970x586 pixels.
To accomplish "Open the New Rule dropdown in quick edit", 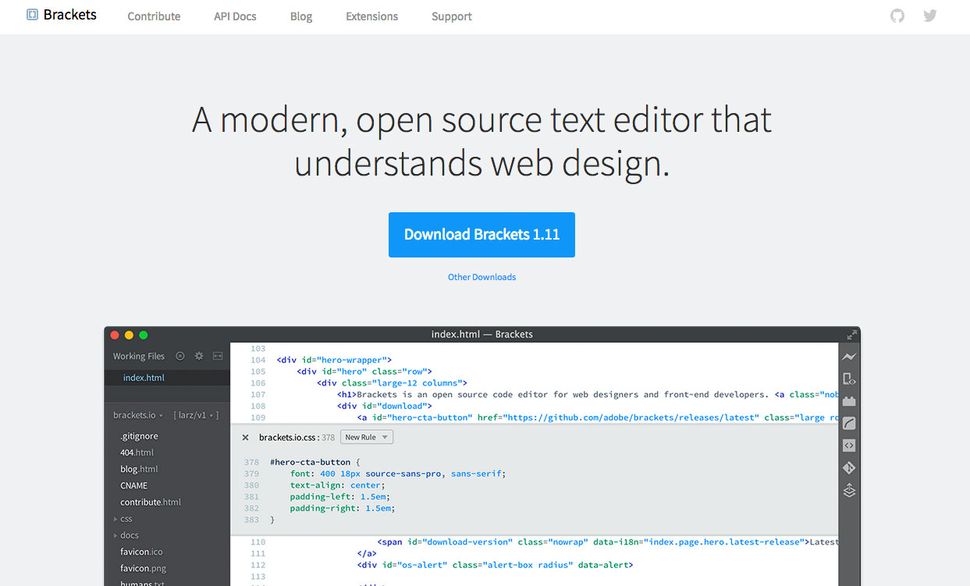I will [366, 436].
